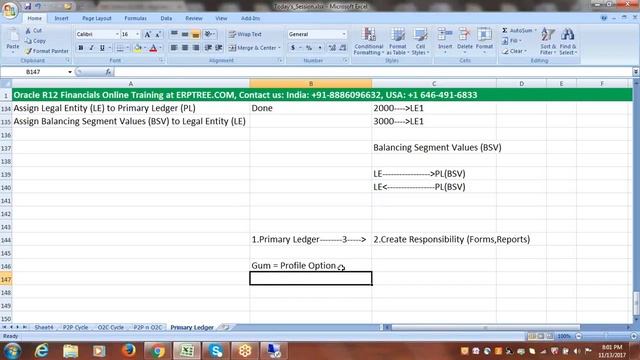Screen dimensions: 640x360
Task: Click Merge & Center
Action: click(x=254, y=48)
